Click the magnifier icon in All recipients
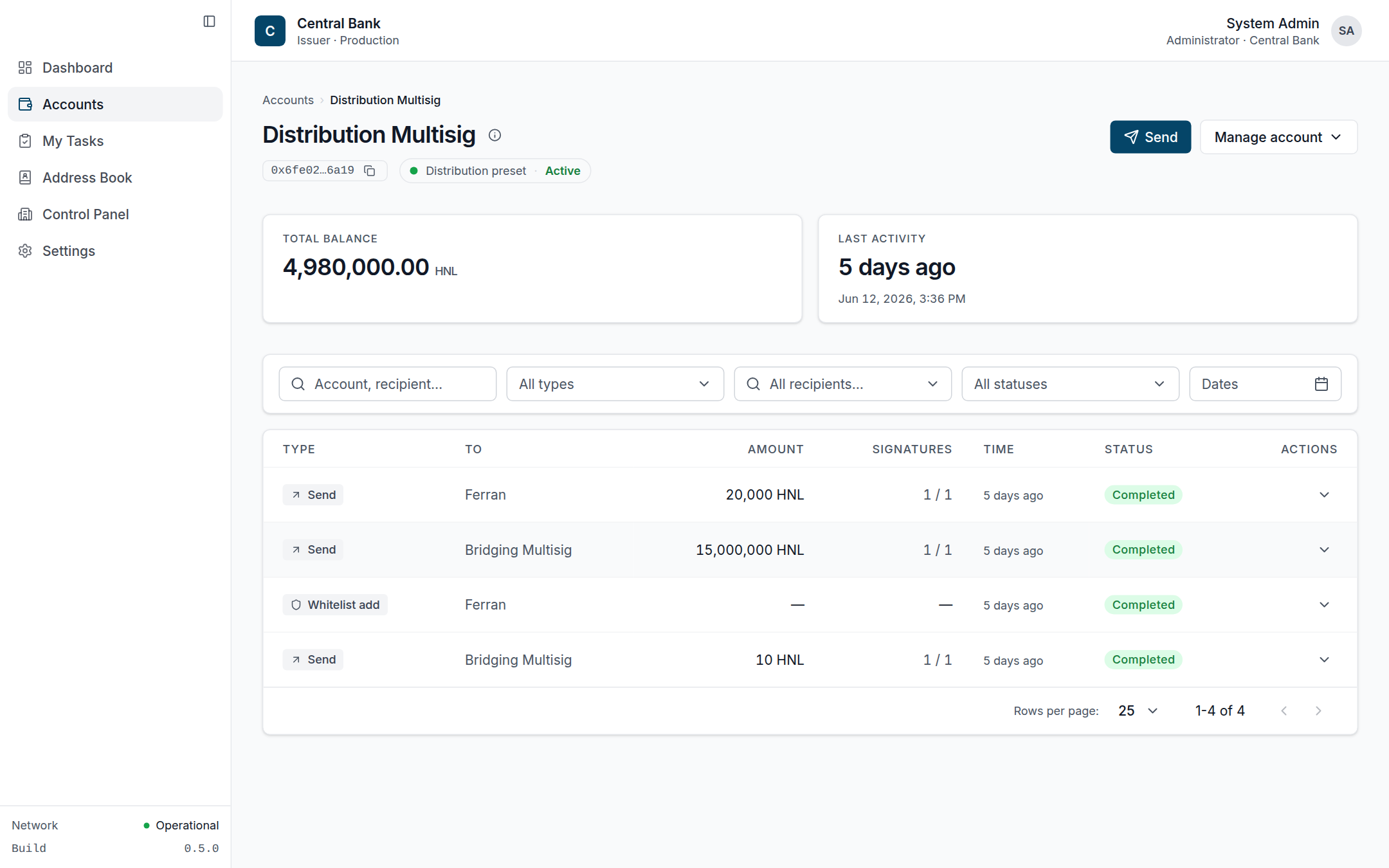The image size is (1389, 868). coord(753,384)
